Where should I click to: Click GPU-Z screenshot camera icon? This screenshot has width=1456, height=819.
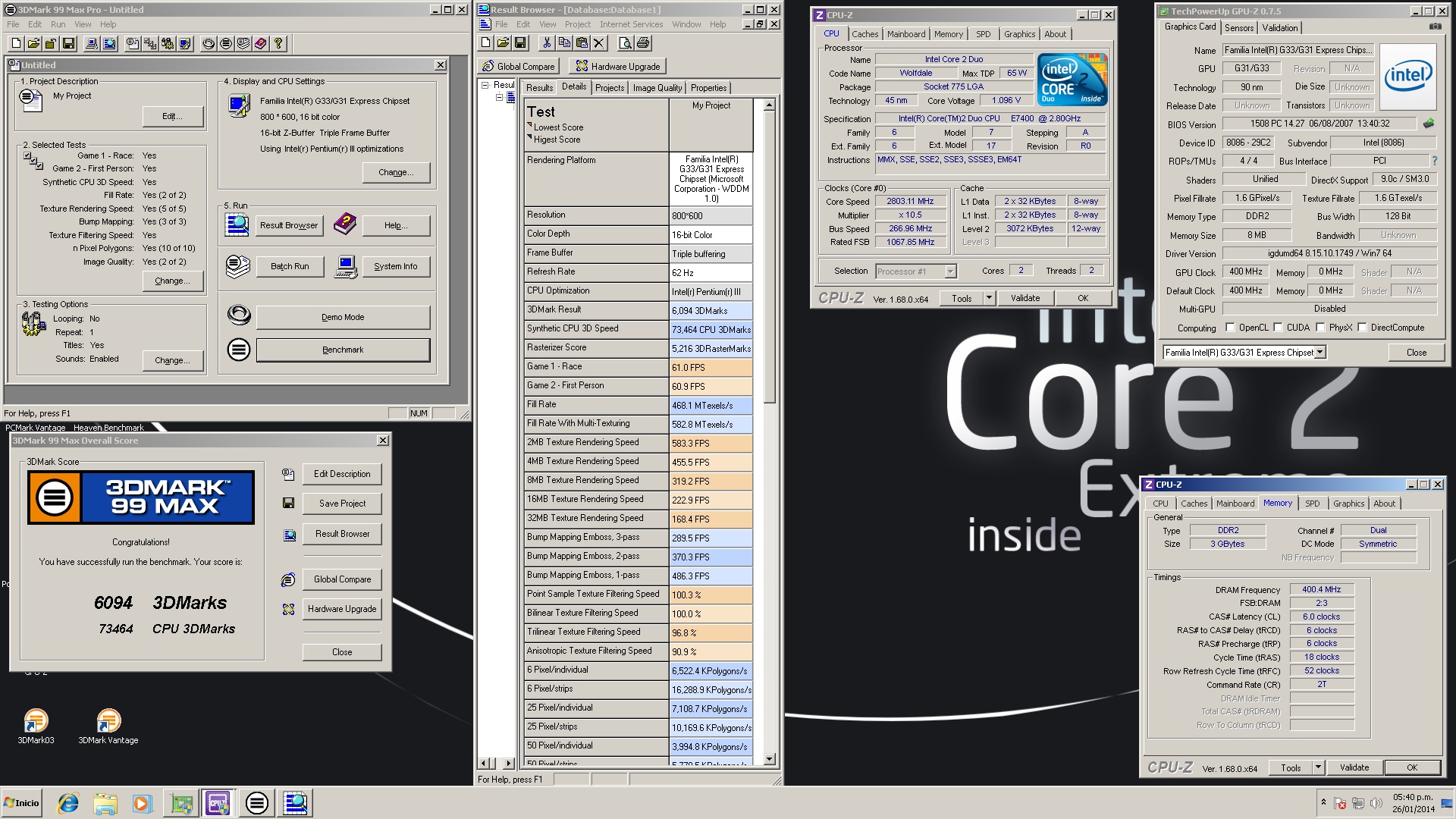1435,27
